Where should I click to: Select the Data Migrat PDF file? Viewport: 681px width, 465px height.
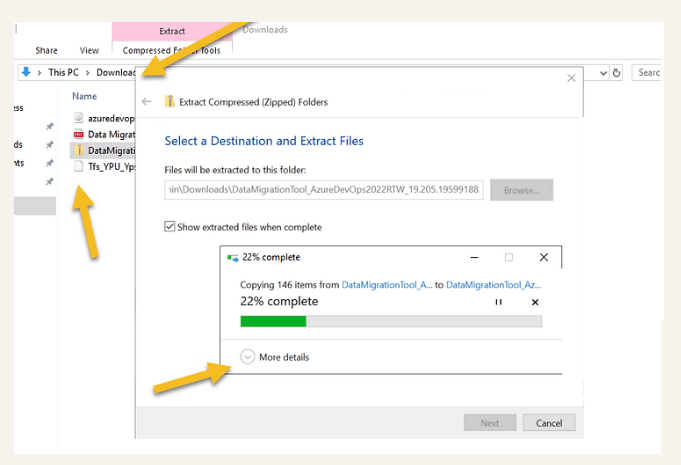pos(103,134)
